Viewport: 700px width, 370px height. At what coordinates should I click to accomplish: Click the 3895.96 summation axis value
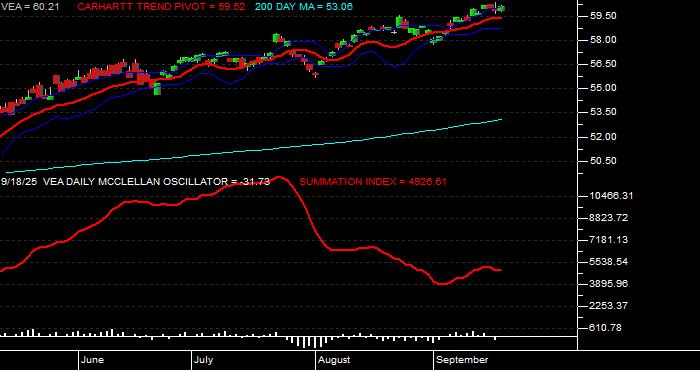(609, 284)
